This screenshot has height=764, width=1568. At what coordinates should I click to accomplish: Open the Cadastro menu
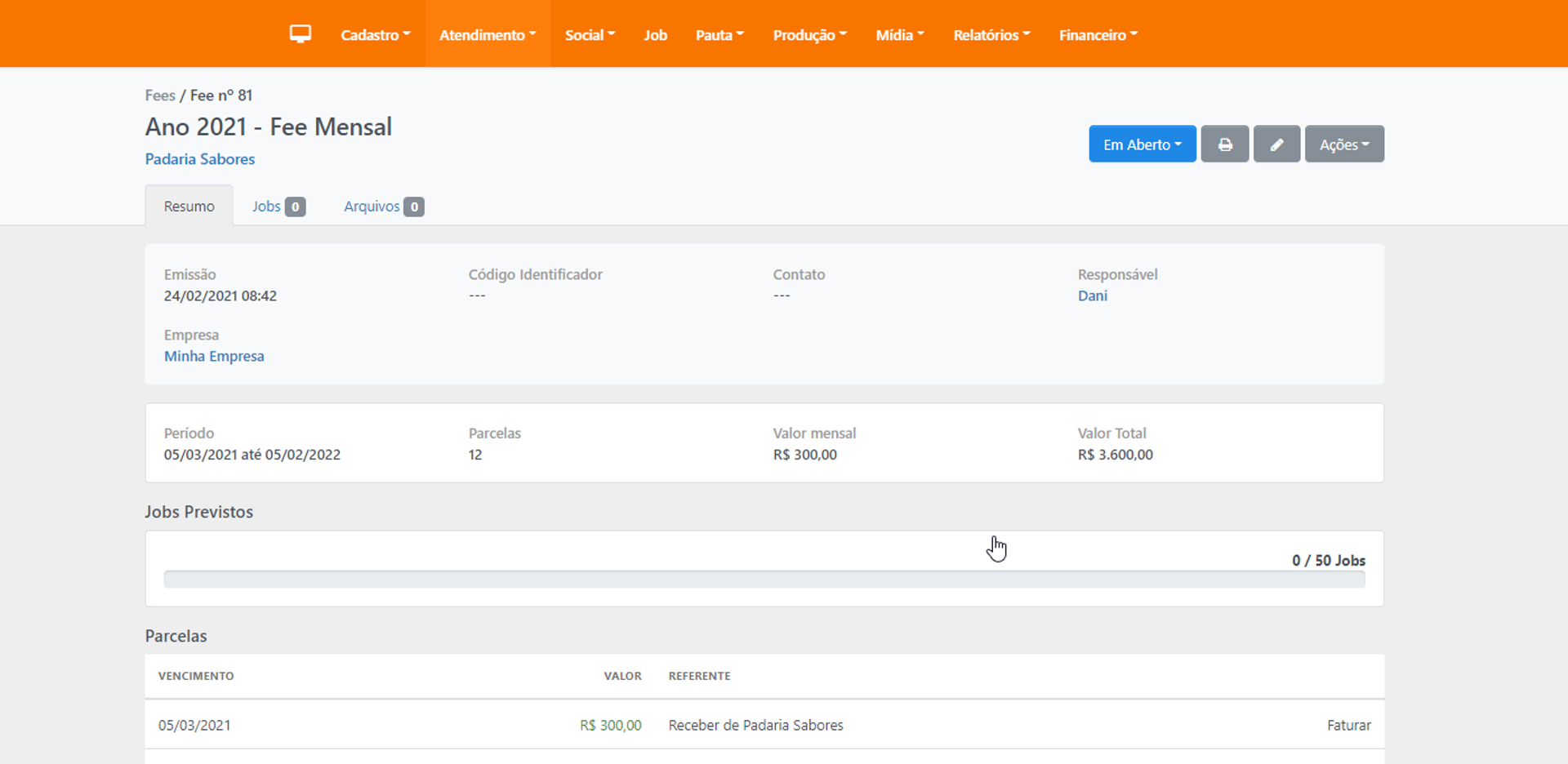375,35
